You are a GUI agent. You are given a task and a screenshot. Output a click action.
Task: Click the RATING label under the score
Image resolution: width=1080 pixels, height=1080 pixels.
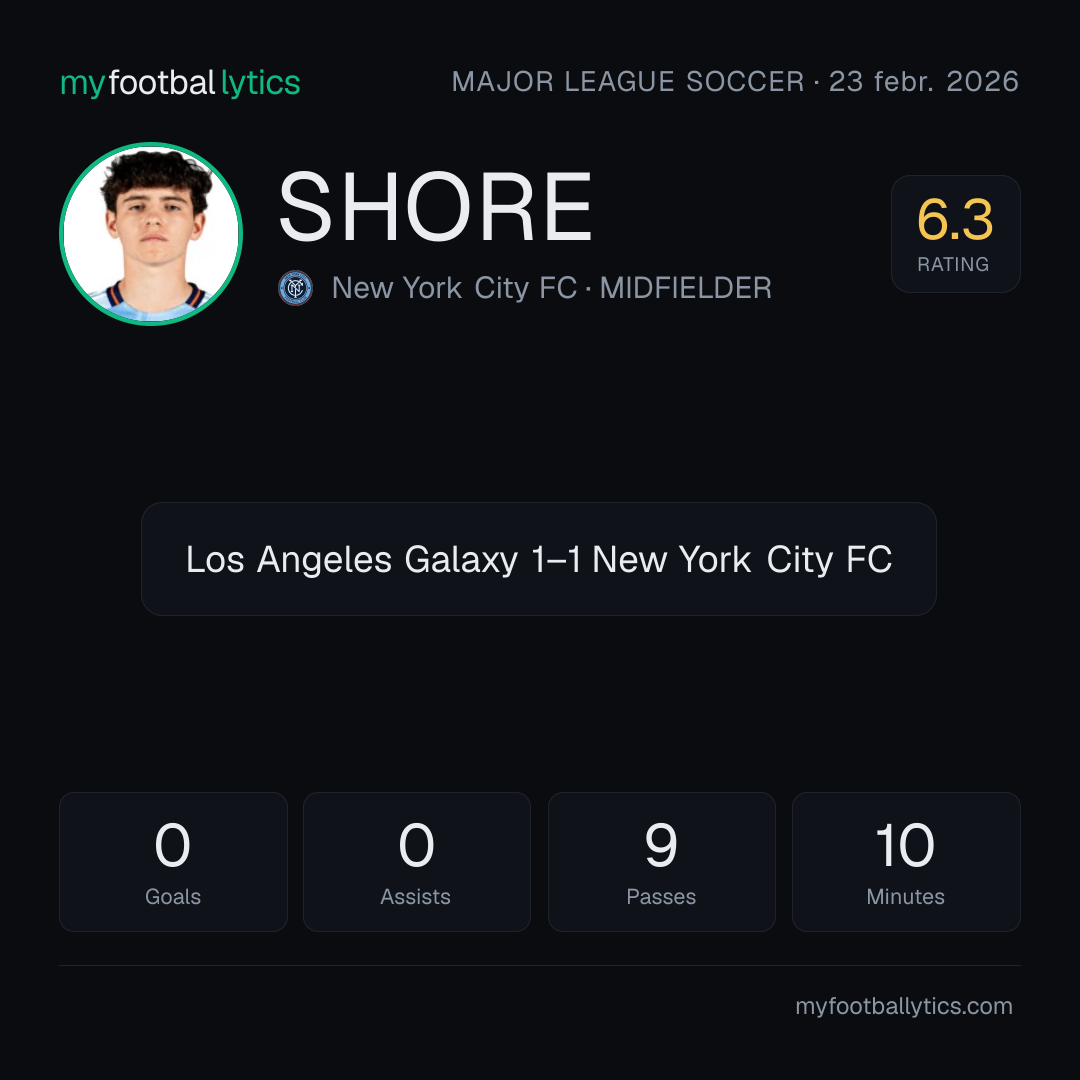pyautogui.click(x=953, y=264)
